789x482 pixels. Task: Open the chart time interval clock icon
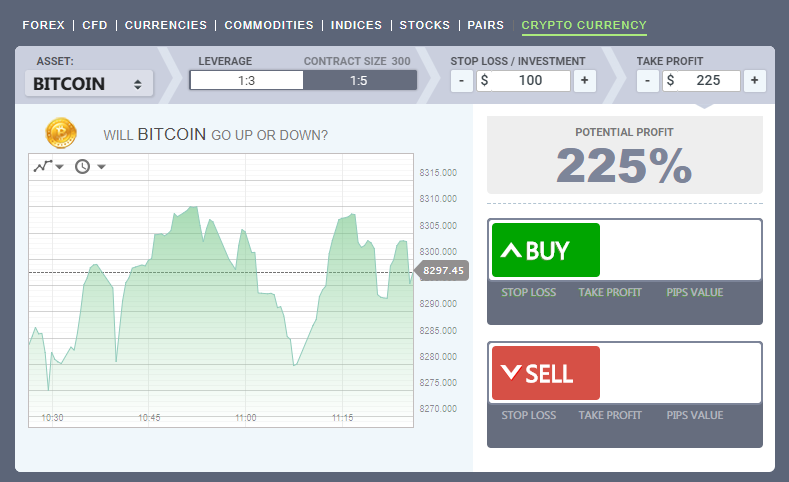pyautogui.click(x=83, y=167)
